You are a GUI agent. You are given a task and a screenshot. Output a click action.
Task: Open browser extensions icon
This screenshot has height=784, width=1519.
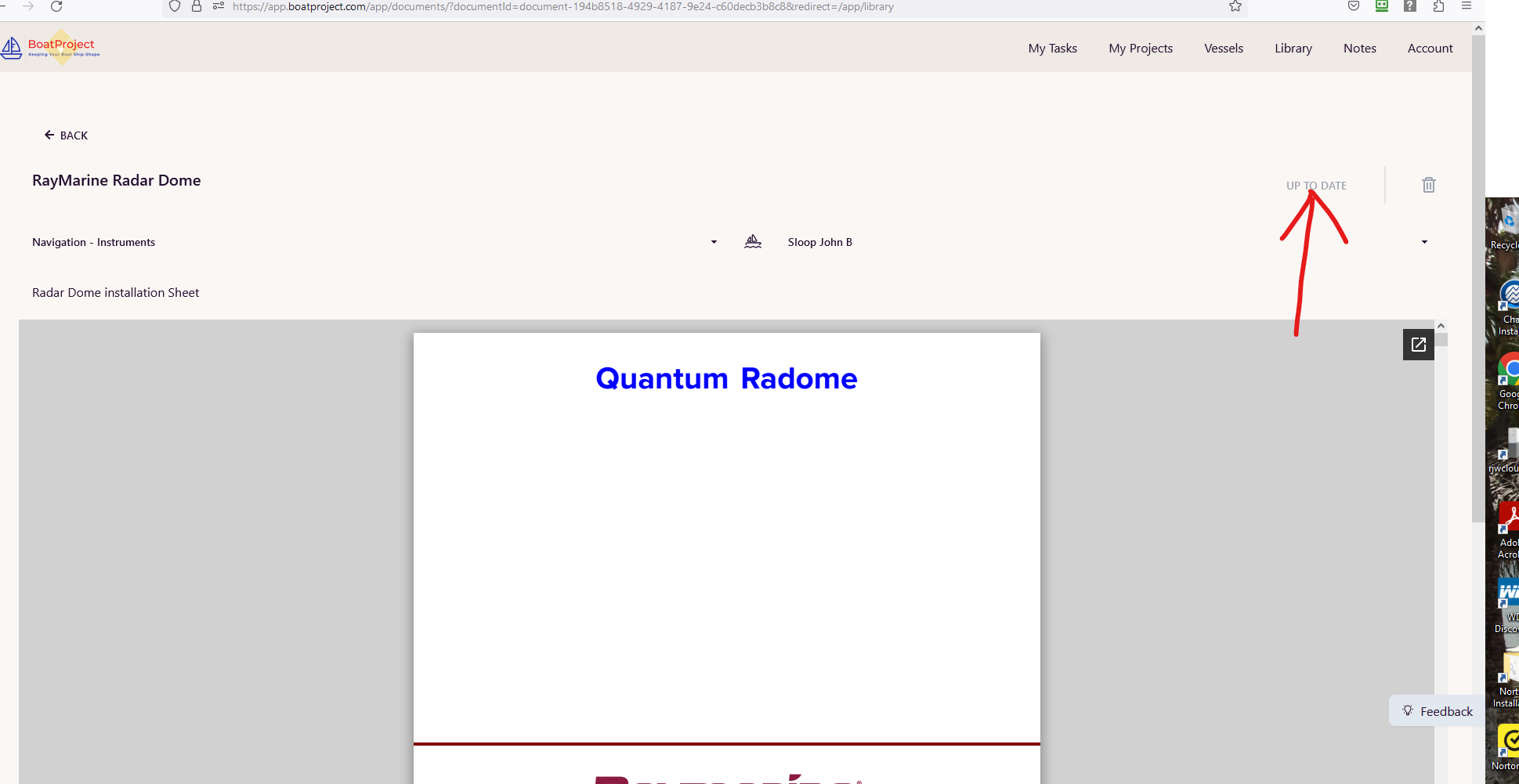[x=1438, y=6]
